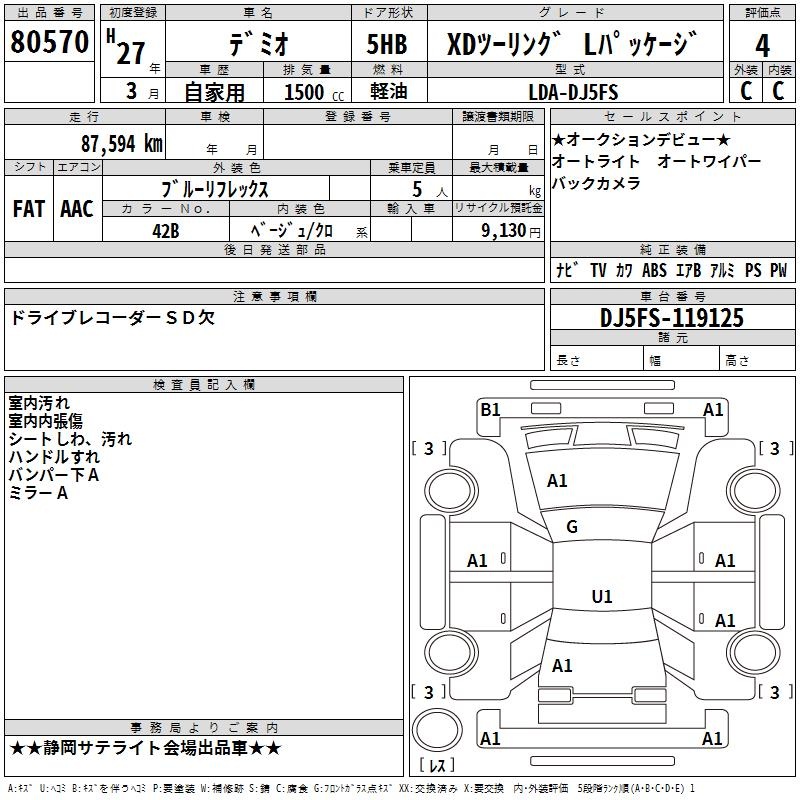The height and width of the screenshot is (800, 800).
Task: Click the B1 damage mark on diagram
Action: (x=490, y=409)
